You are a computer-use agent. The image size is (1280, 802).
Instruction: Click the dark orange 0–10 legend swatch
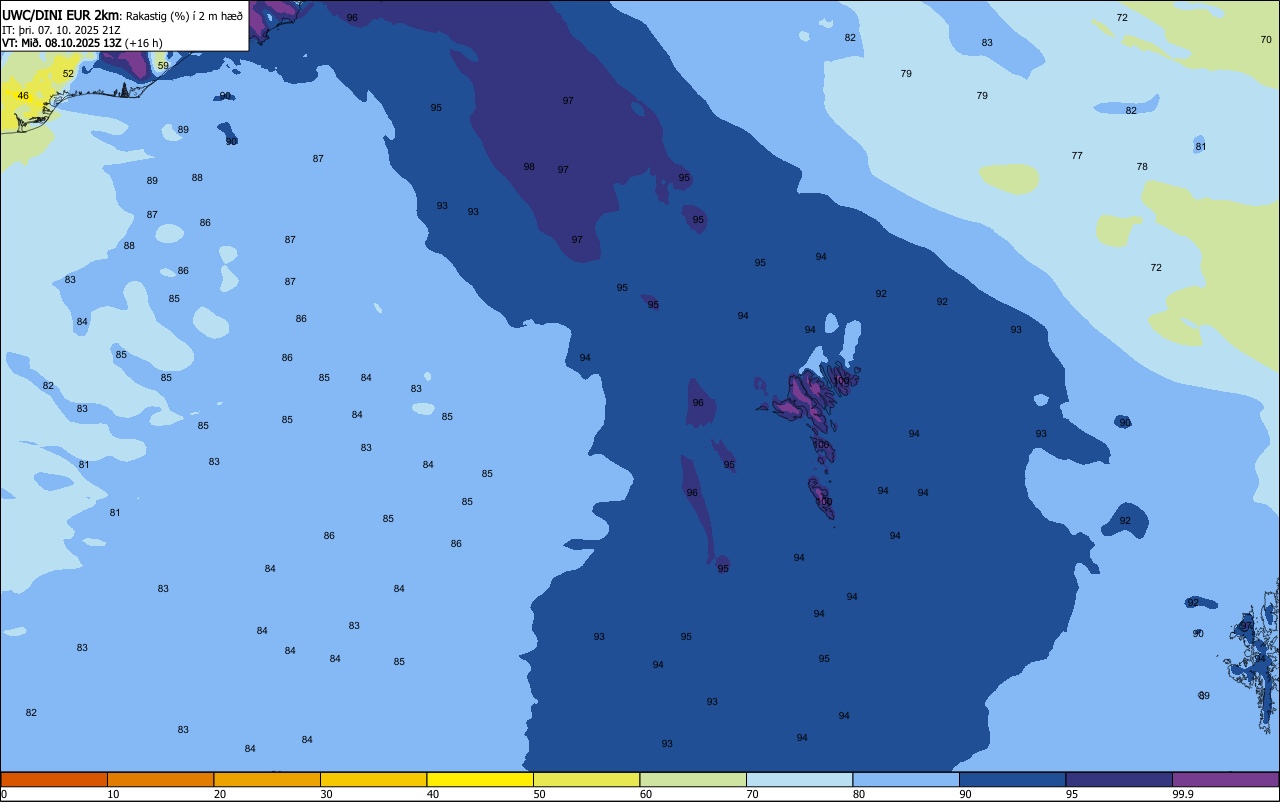(54, 779)
